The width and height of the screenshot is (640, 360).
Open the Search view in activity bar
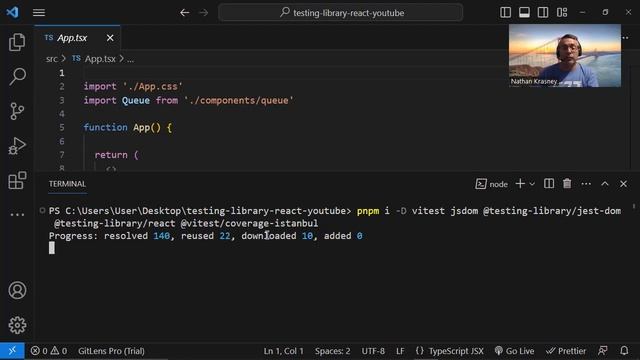(17, 76)
